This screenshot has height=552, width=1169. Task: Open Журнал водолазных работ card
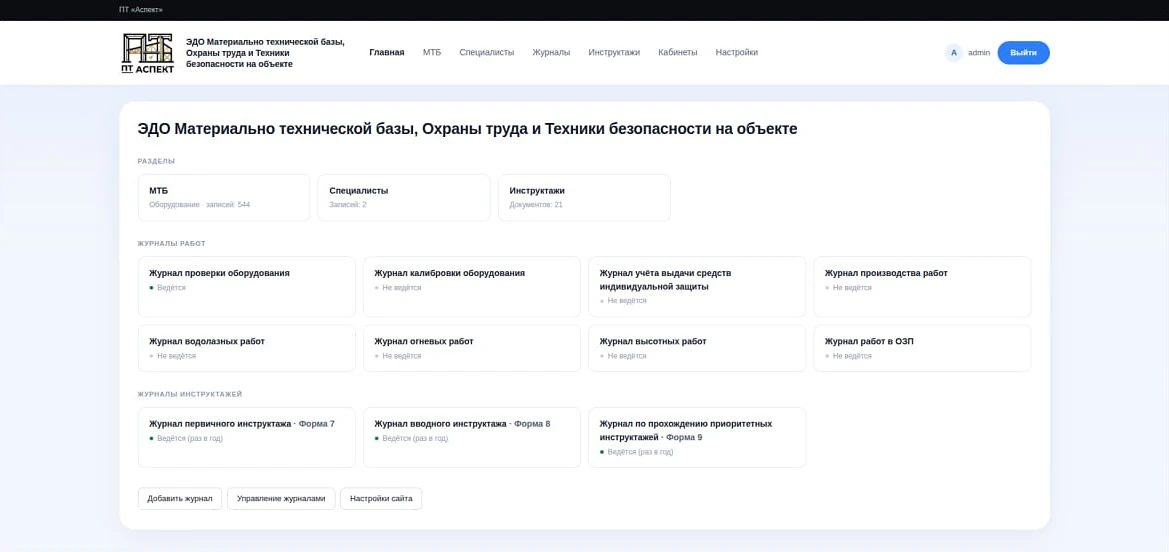[247, 348]
